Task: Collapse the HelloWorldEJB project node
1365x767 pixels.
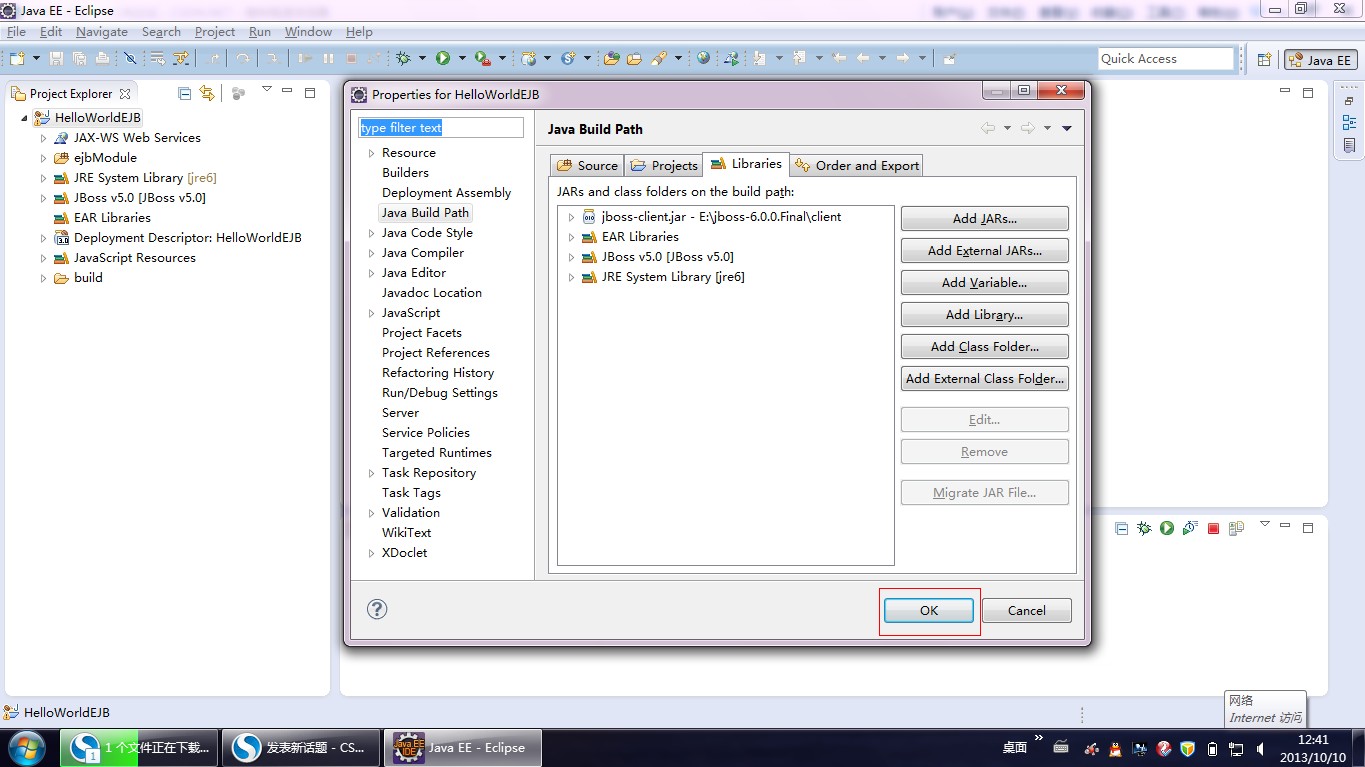Action: [x=24, y=118]
